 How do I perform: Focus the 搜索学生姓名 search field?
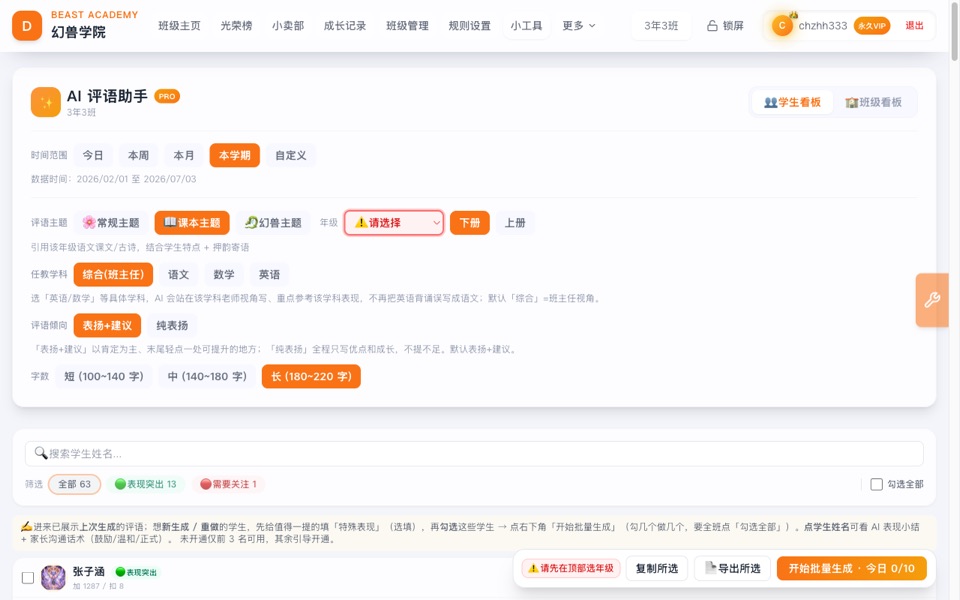(474, 453)
